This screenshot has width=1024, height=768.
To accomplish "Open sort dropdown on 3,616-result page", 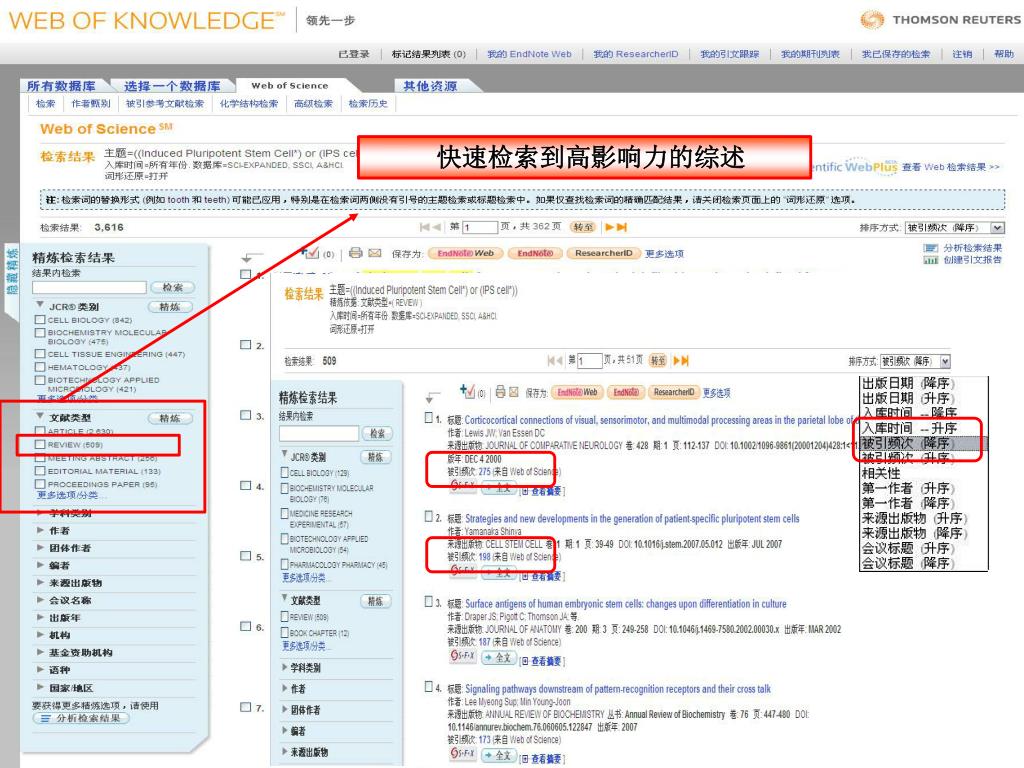I will click(x=997, y=228).
